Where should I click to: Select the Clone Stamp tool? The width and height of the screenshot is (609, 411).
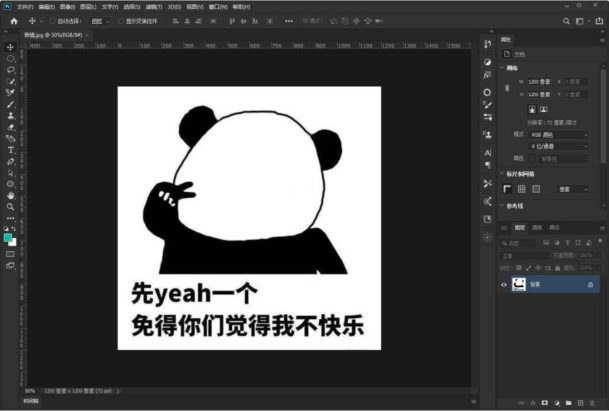pos(10,115)
